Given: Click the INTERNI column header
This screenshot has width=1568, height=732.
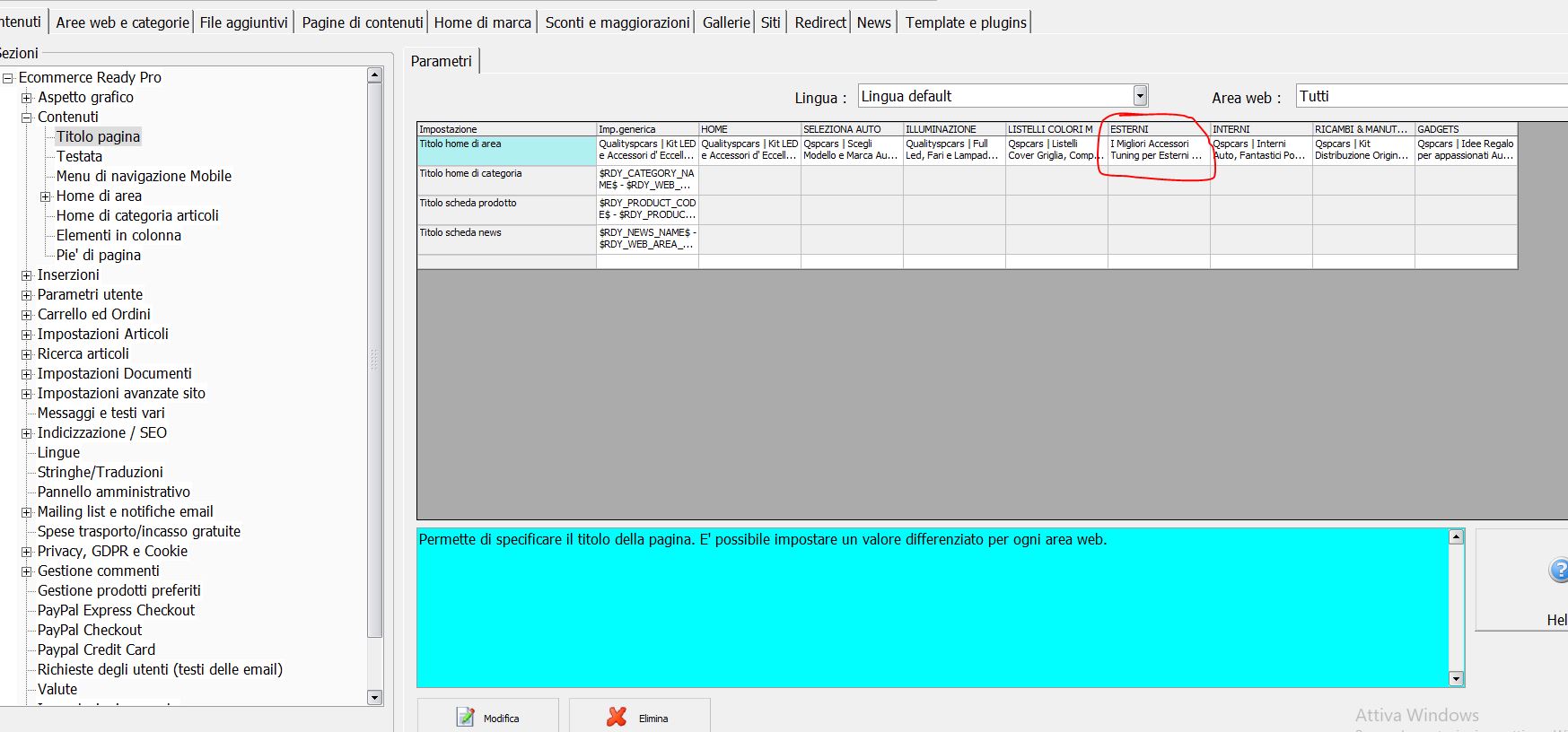Looking at the screenshot, I should point(1261,129).
